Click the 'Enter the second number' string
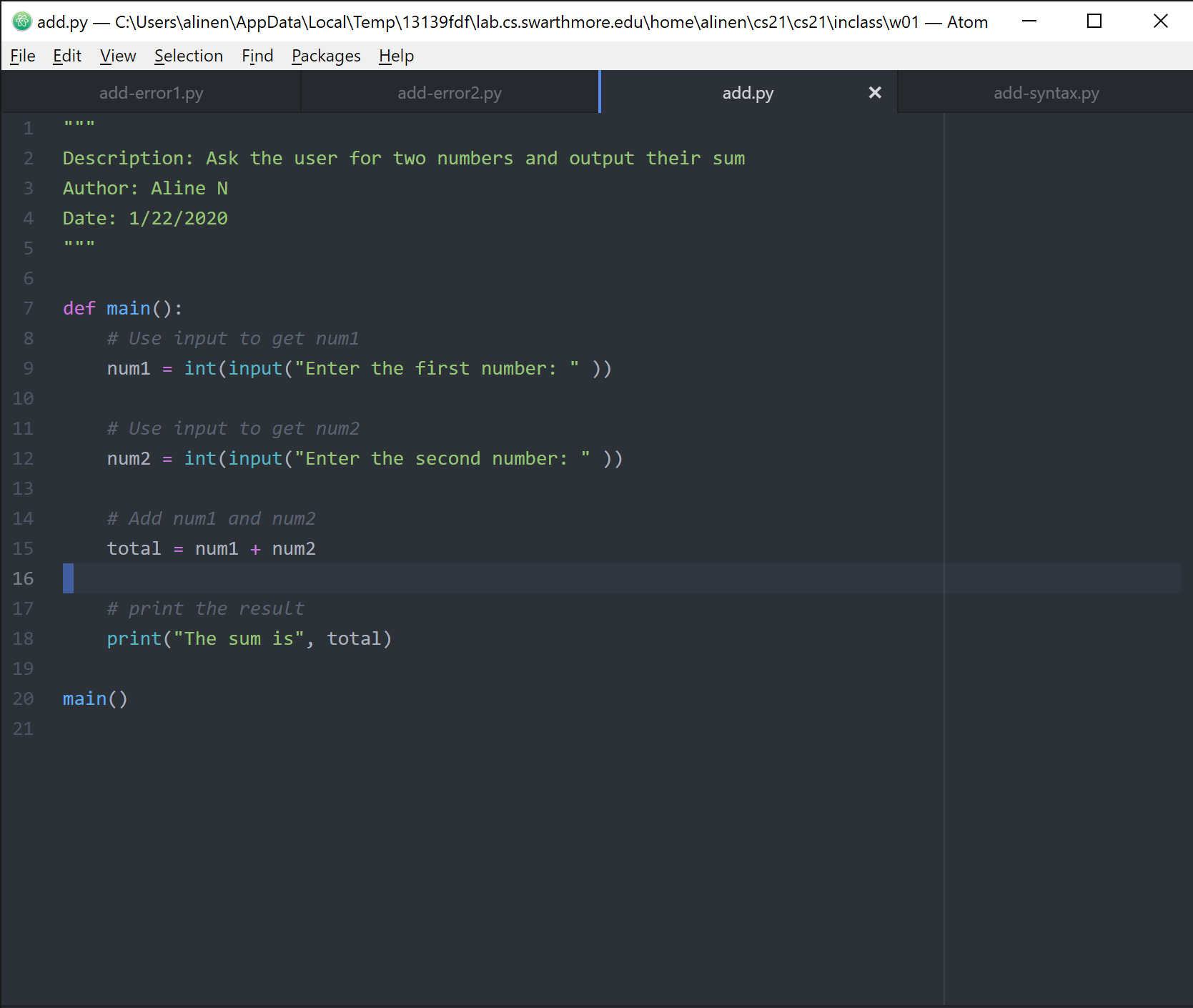The height and width of the screenshot is (1008, 1193). point(442,459)
